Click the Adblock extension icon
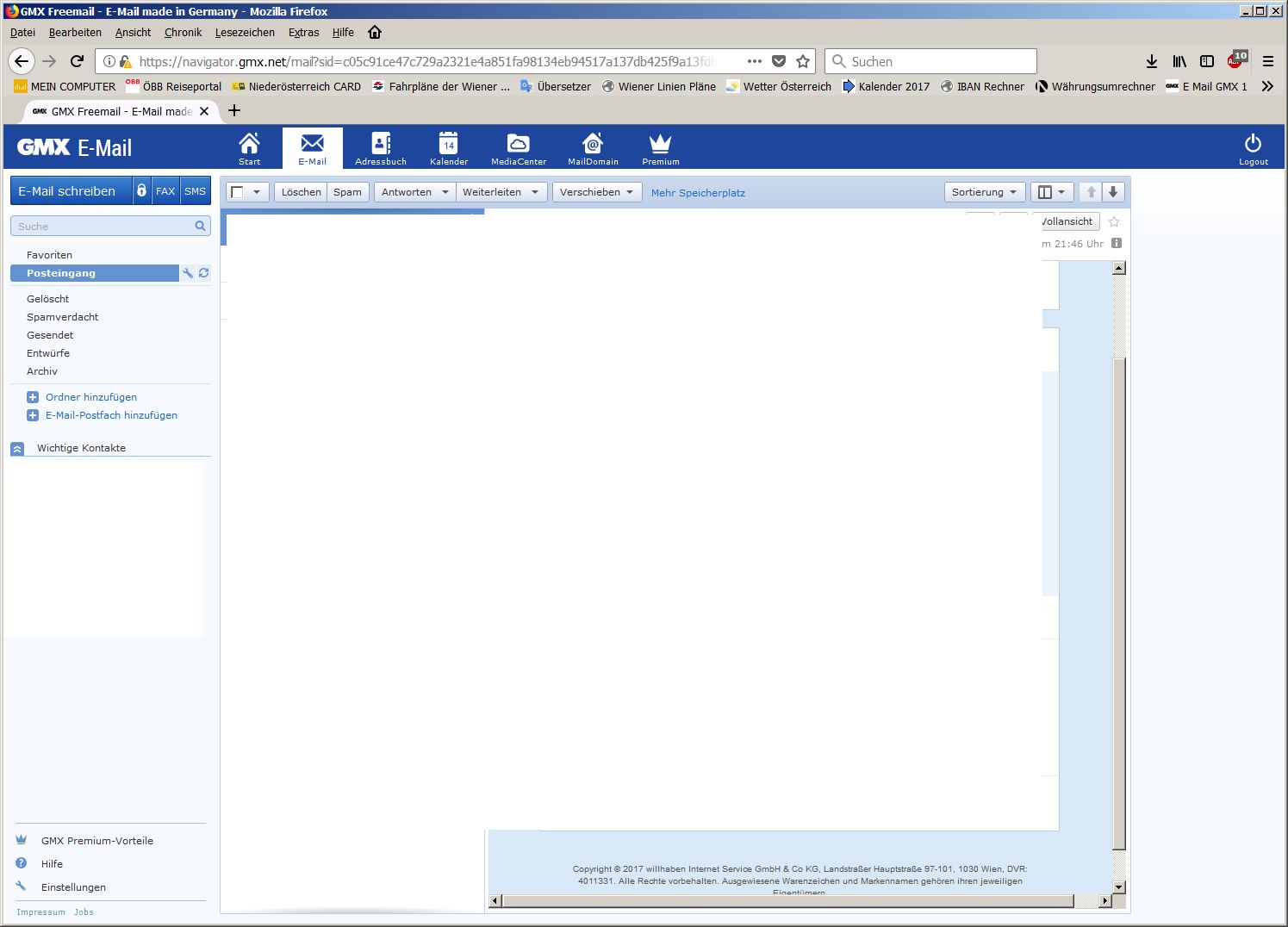Screen dimensions: 1288x927 [x=1237, y=59]
